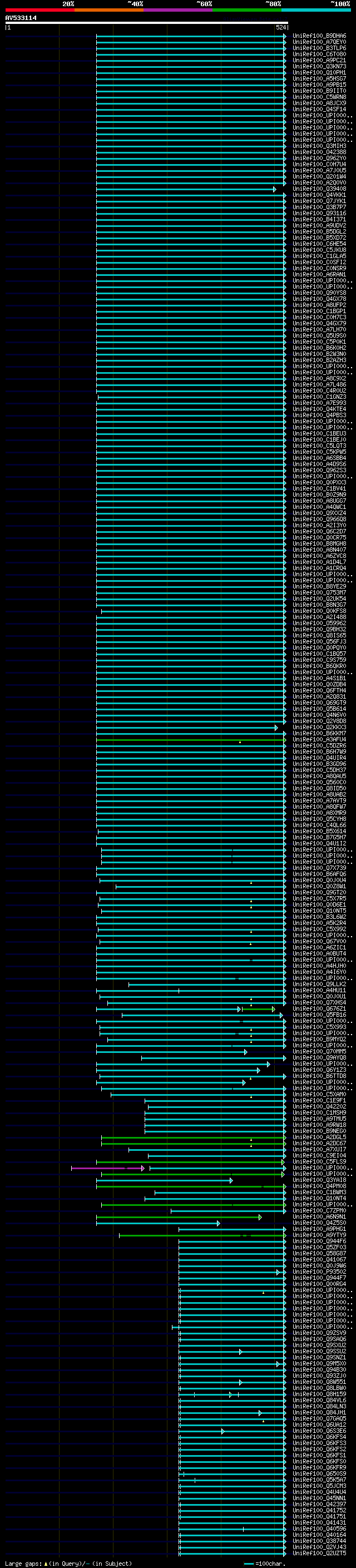The height and width of the screenshot is (1568, 356).
Task: Open hit UniRef100_Q3KN73
Action: point(319,66)
